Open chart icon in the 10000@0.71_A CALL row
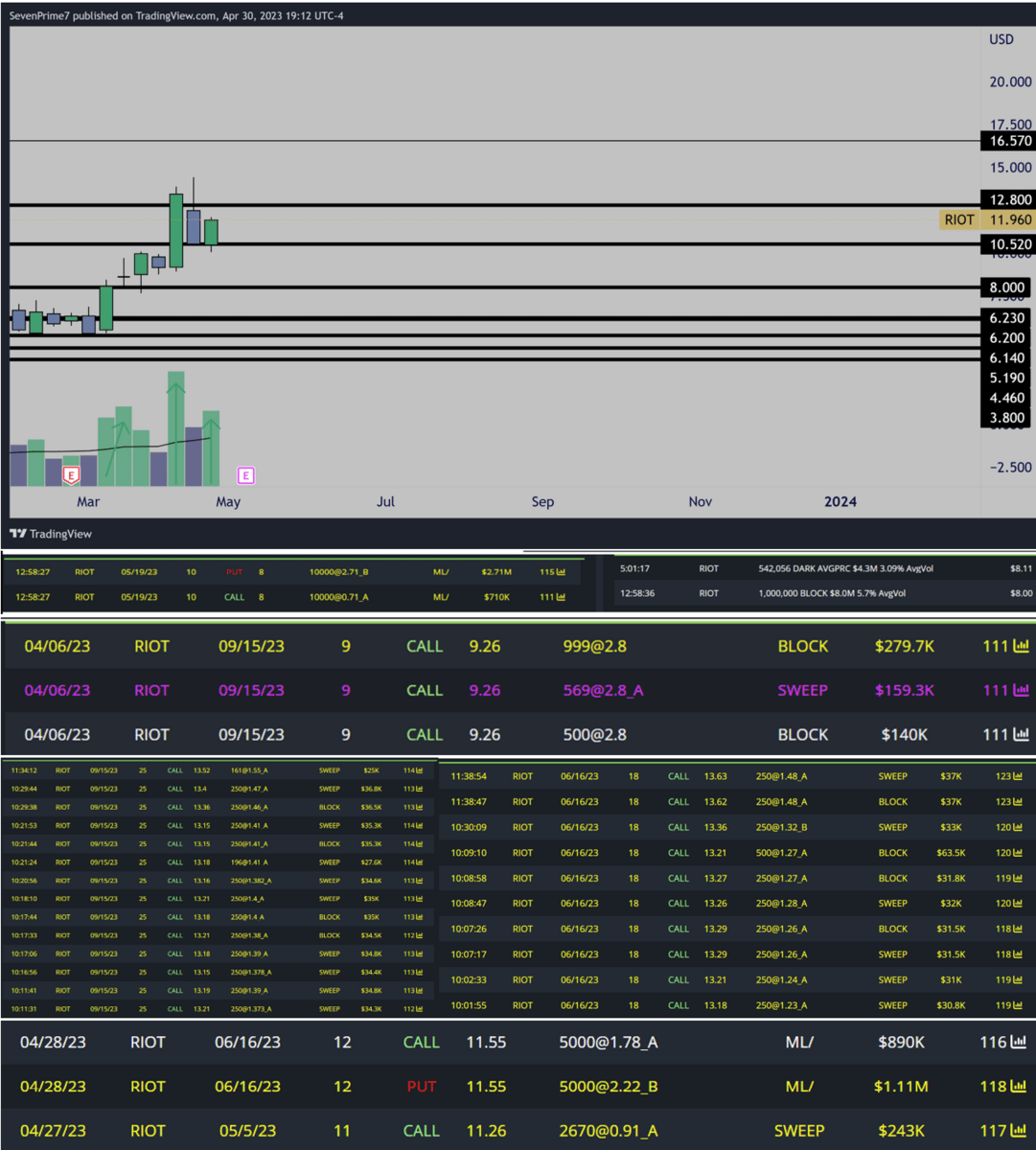The image size is (1036, 1150). click(560, 597)
